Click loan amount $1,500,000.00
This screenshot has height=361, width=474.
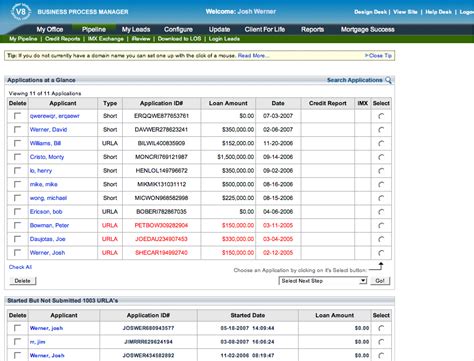tap(235, 157)
